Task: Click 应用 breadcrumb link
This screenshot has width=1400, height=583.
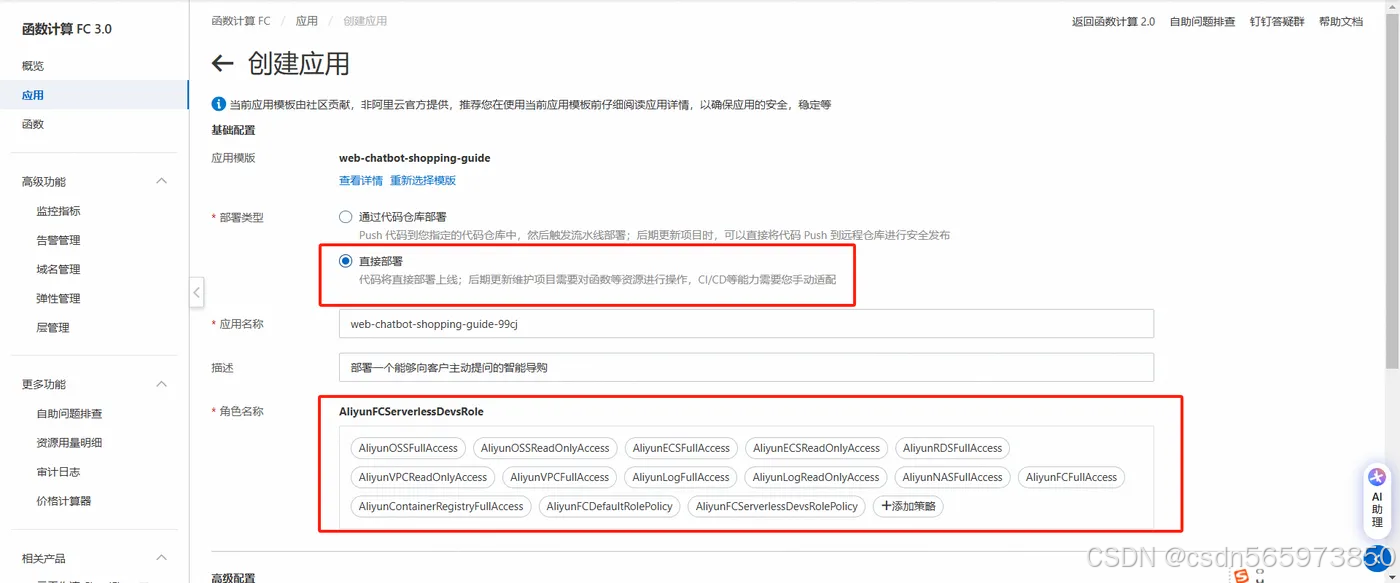Action: pyautogui.click(x=306, y=21)
